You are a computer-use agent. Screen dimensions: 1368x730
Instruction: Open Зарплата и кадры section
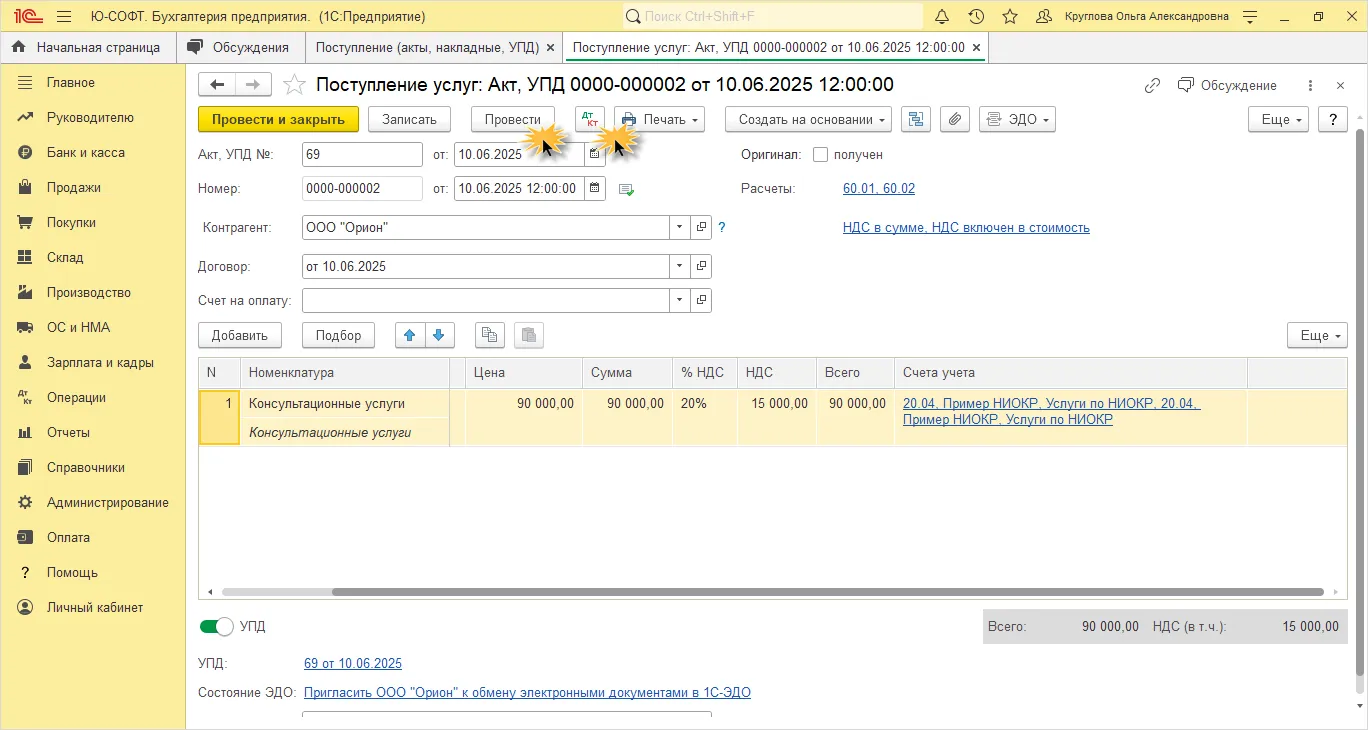[x=100, y=362]
